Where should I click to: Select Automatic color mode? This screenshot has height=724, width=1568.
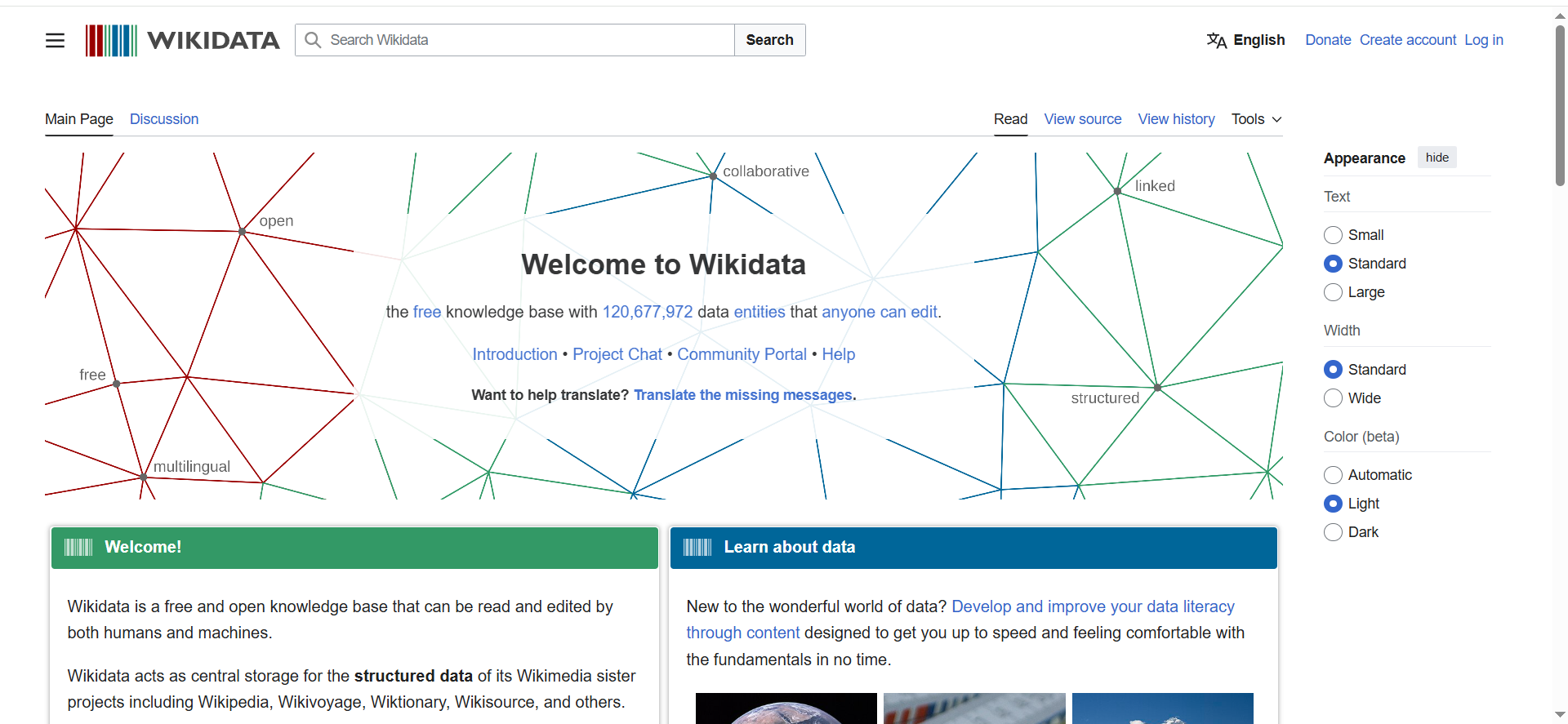point(1333,475)
